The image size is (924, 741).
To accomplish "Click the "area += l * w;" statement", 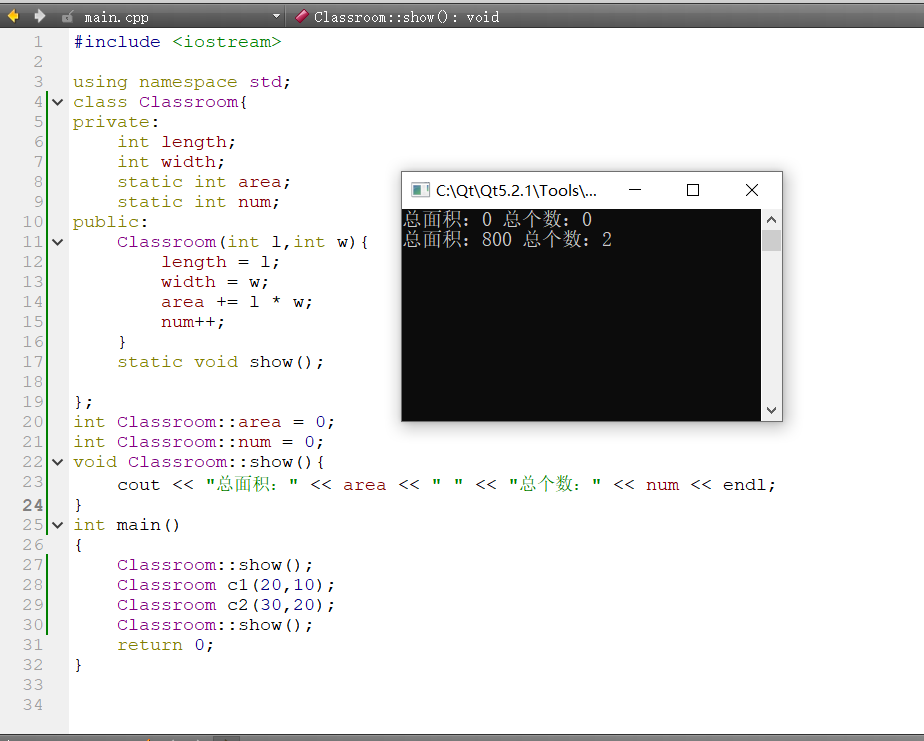I will 237,302.
